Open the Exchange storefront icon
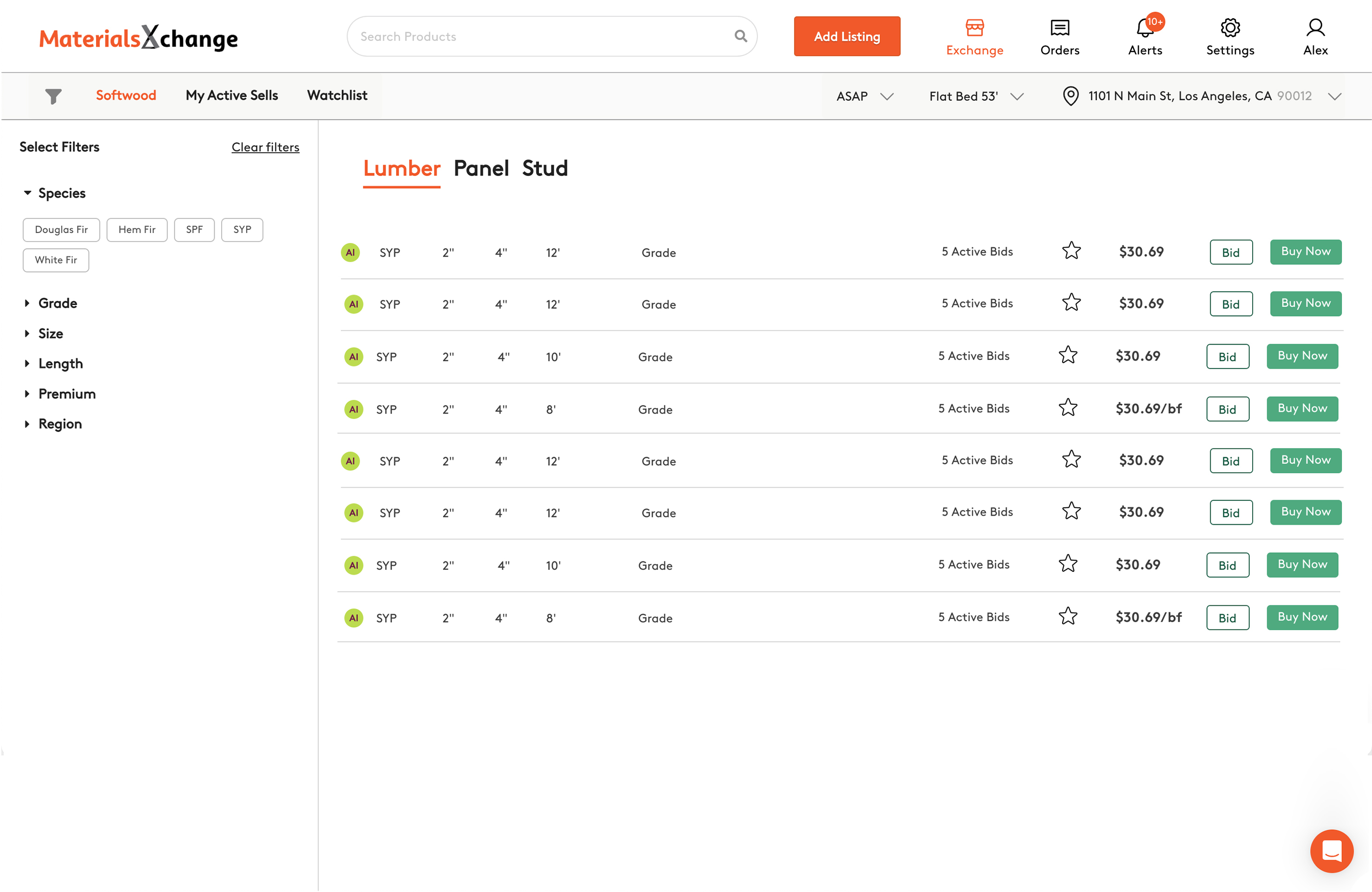Image resolution: width=1372 pixels, height=892 pixels. click(974, 28)
